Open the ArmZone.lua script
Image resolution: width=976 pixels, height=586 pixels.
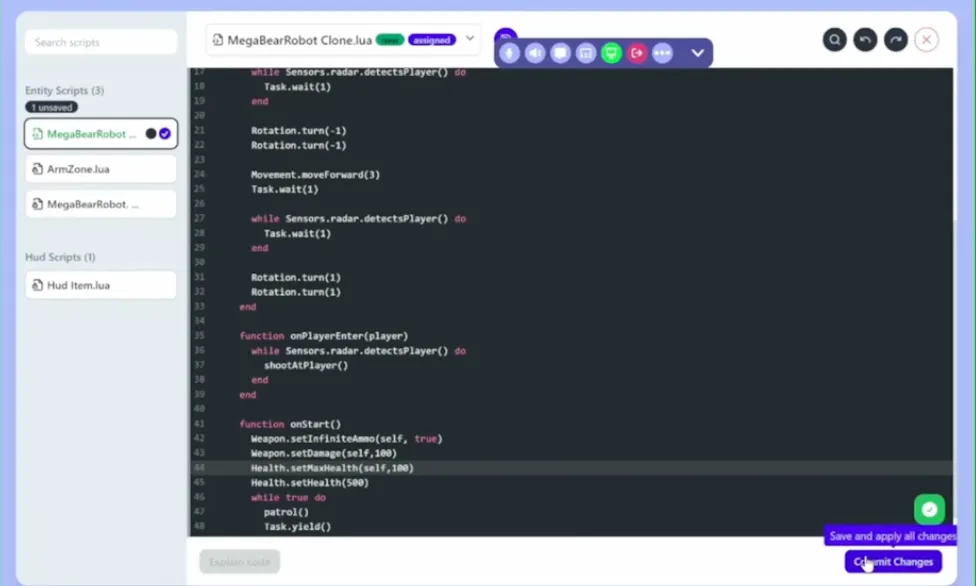coord(101,169)
